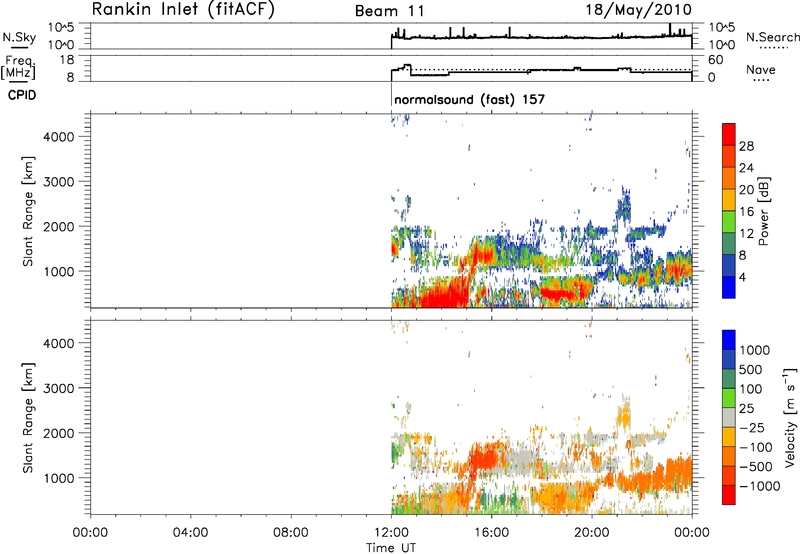Select the "24" label on Power colorbar

[x=746, y=168]
